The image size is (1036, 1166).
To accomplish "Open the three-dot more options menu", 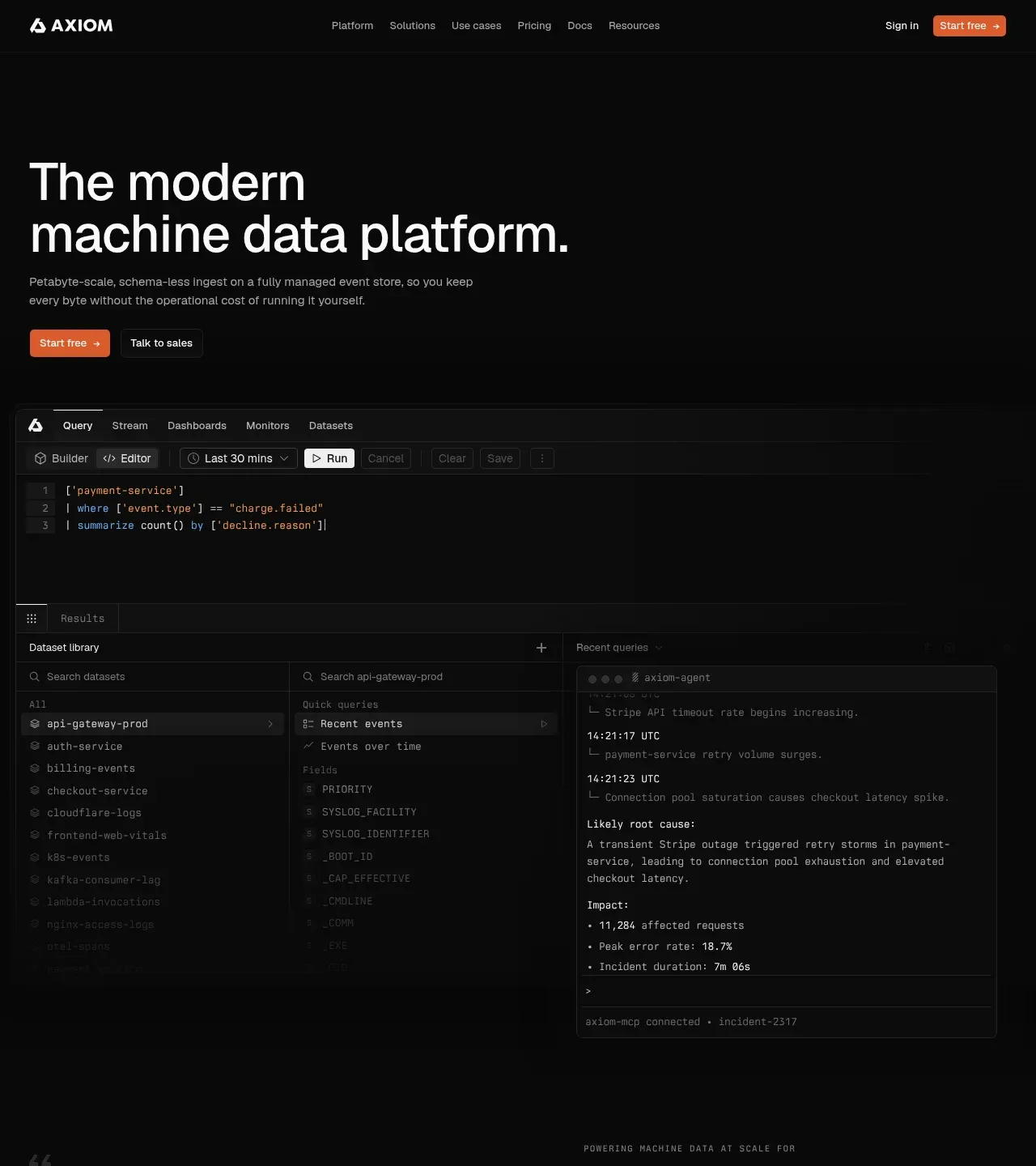I will [x=542, y=458].
